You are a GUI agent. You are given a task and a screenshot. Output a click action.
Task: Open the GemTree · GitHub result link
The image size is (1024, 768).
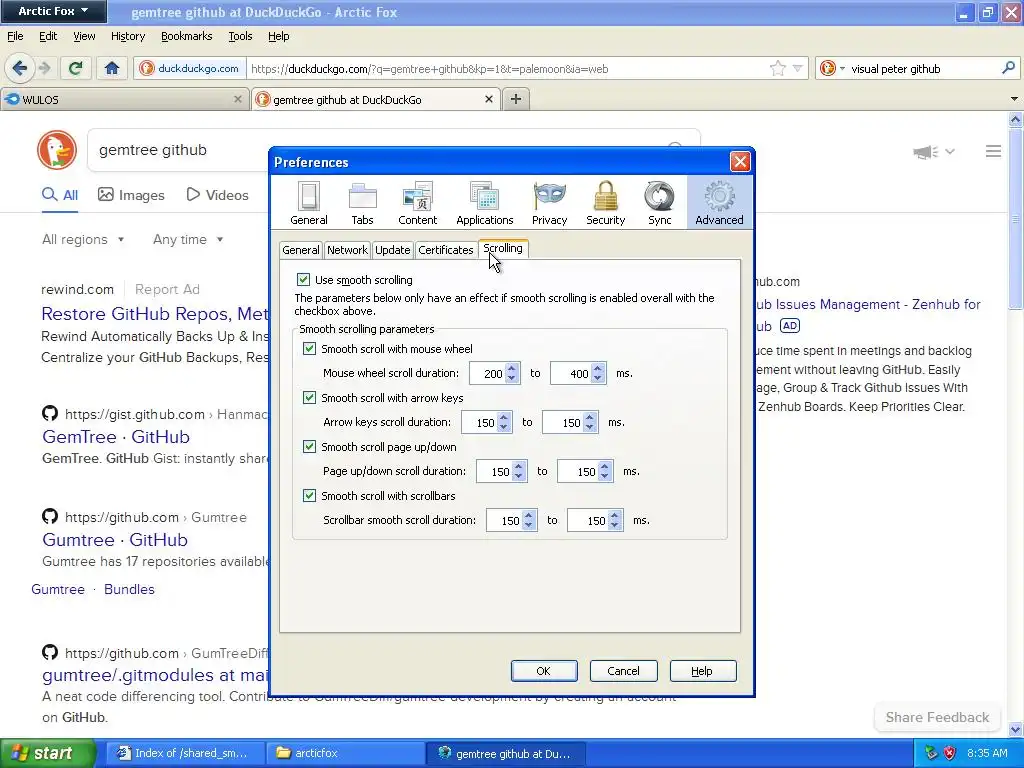click(x=116, y=437)
